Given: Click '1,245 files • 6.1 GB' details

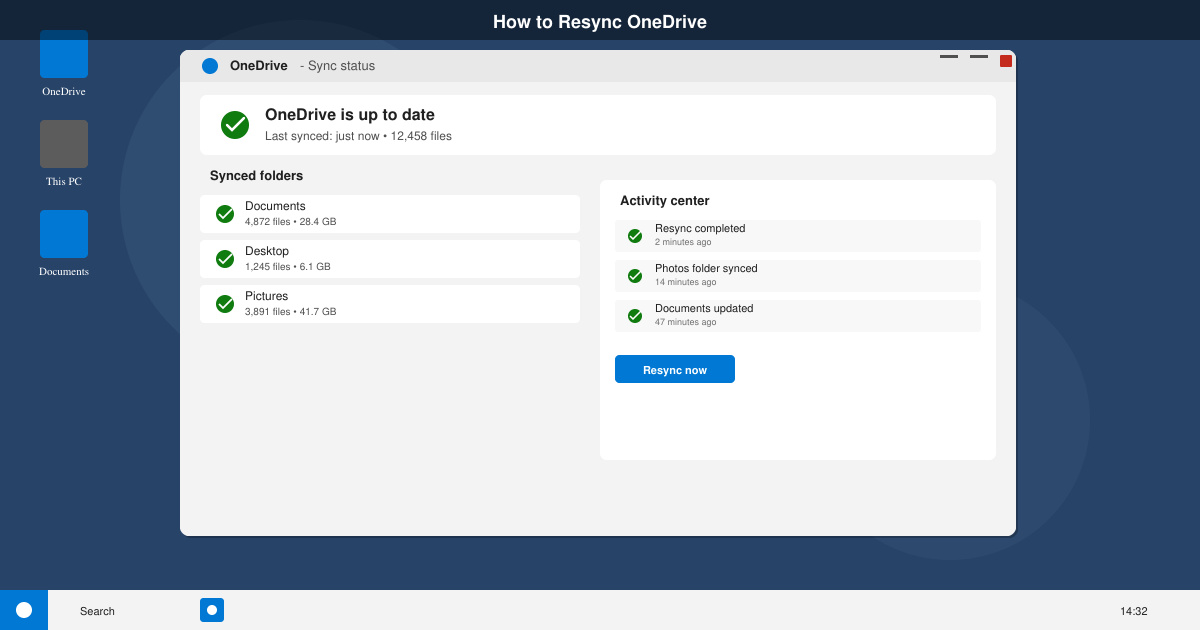Looking at the screenshot, I should click(x=288, y=267).
